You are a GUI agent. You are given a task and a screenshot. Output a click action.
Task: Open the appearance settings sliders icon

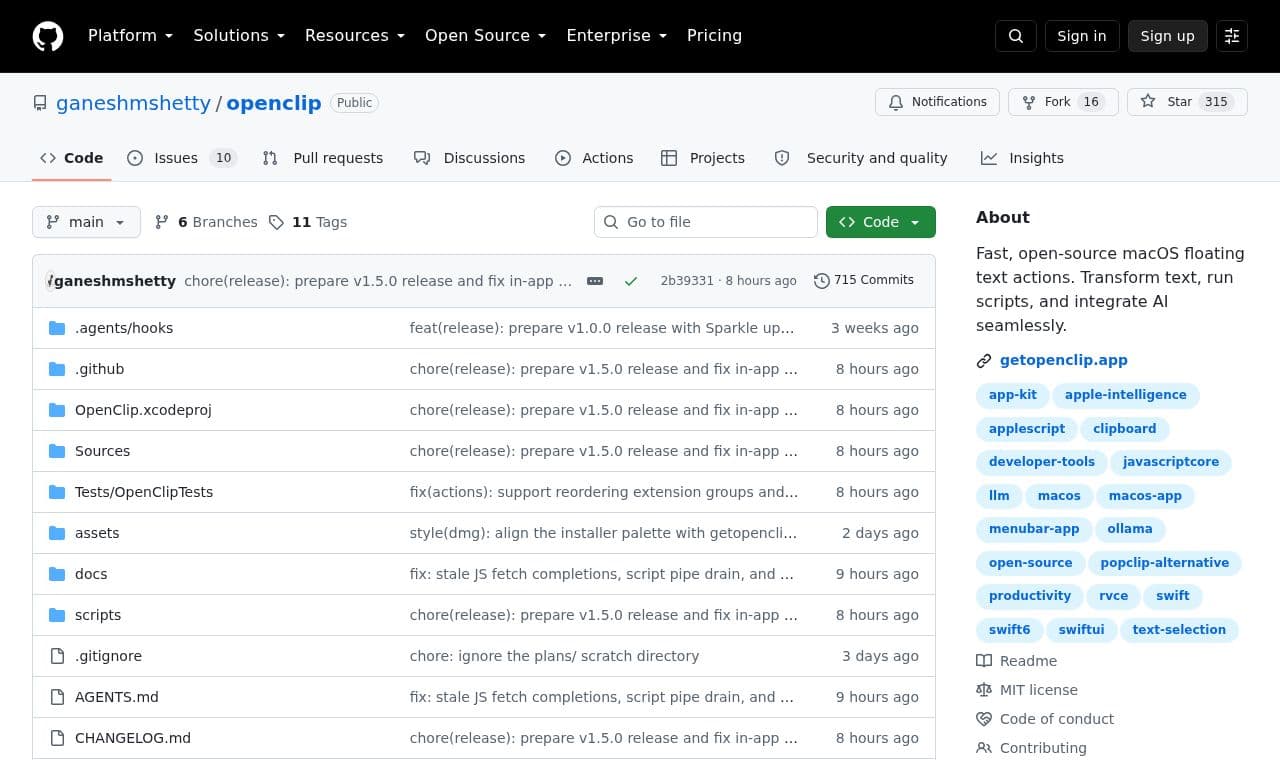1232,36
